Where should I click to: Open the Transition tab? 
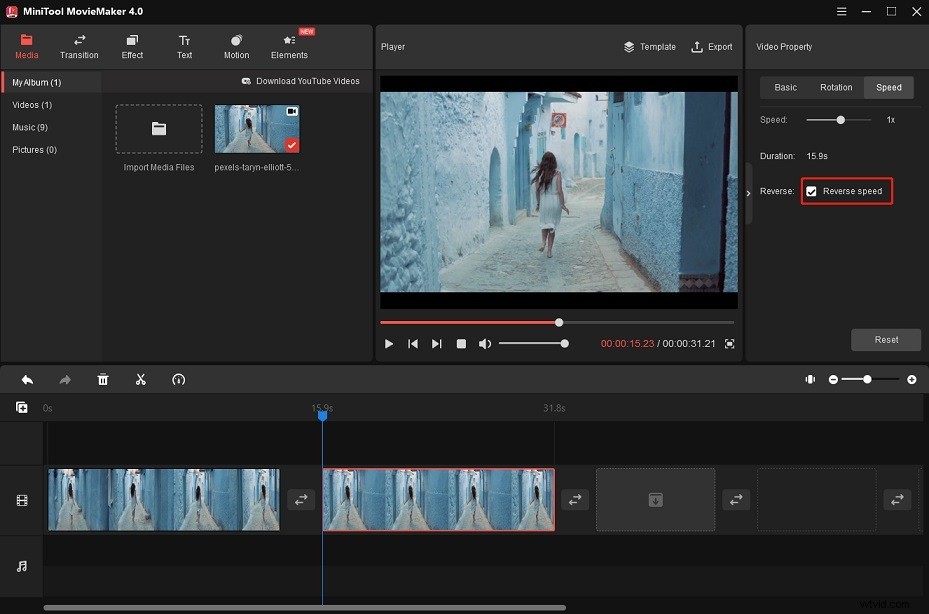(79, 46)
